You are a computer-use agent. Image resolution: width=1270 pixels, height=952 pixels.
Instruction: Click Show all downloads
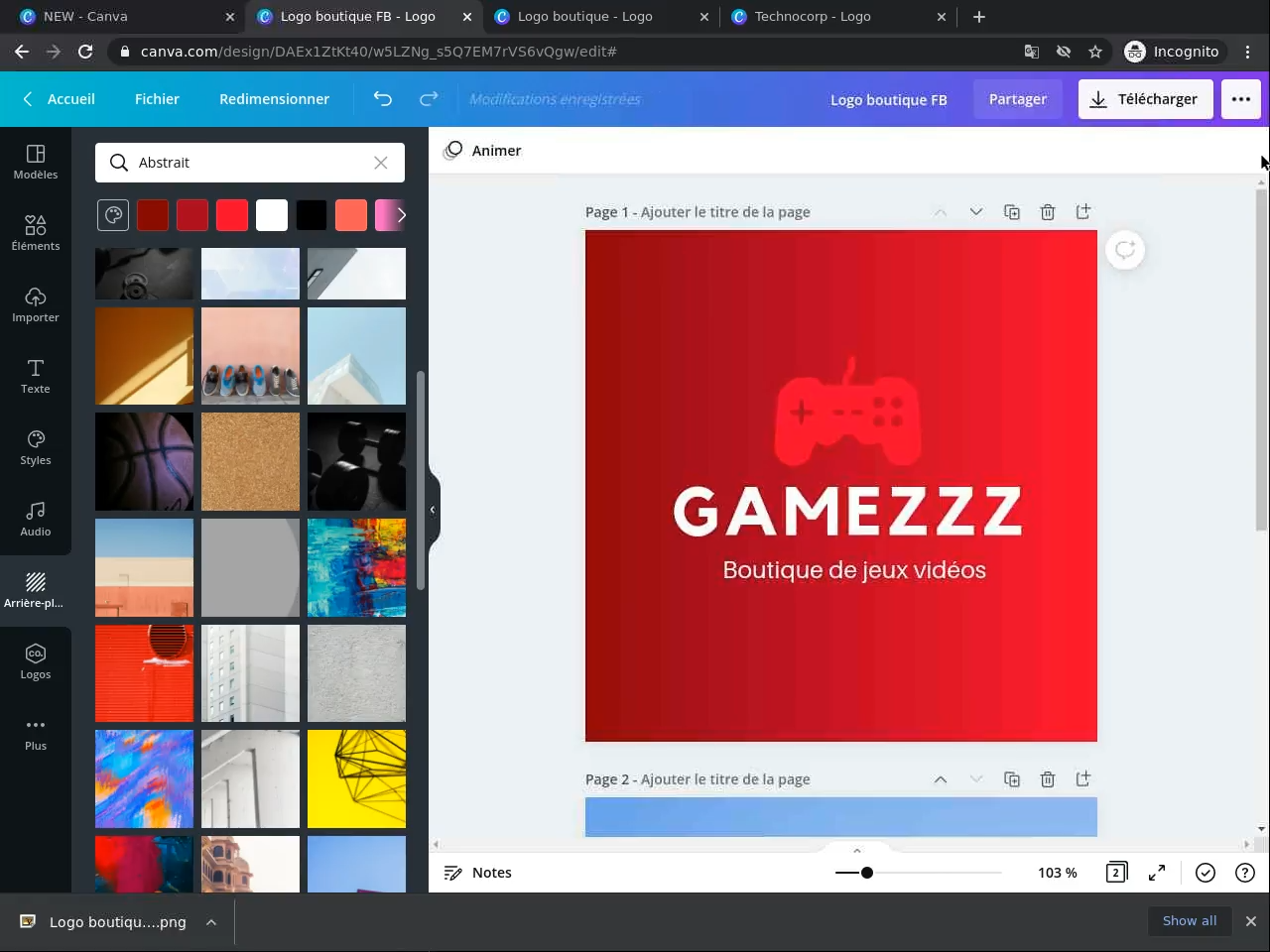[x=1190, y=921]
